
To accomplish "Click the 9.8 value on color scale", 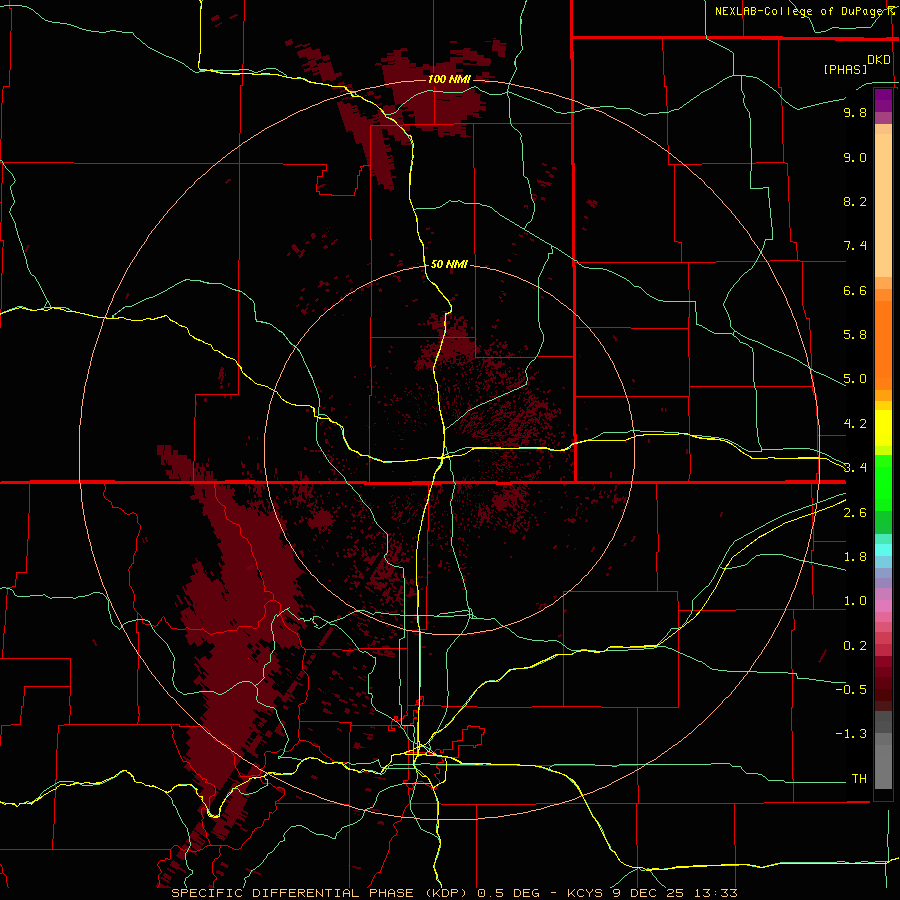I will [855, 112].
